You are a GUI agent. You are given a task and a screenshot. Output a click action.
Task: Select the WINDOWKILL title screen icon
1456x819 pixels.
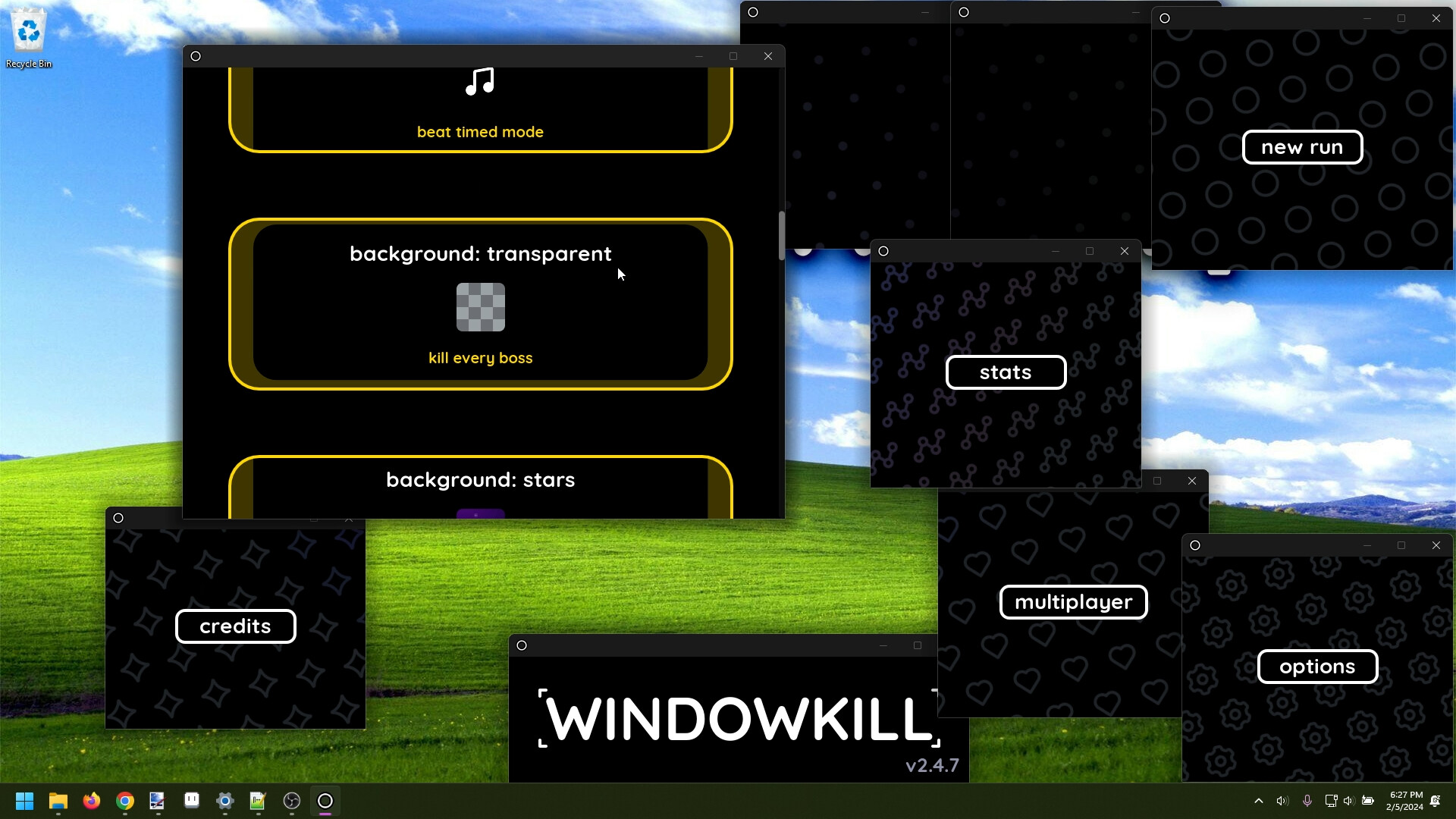[x=522, y=645]
